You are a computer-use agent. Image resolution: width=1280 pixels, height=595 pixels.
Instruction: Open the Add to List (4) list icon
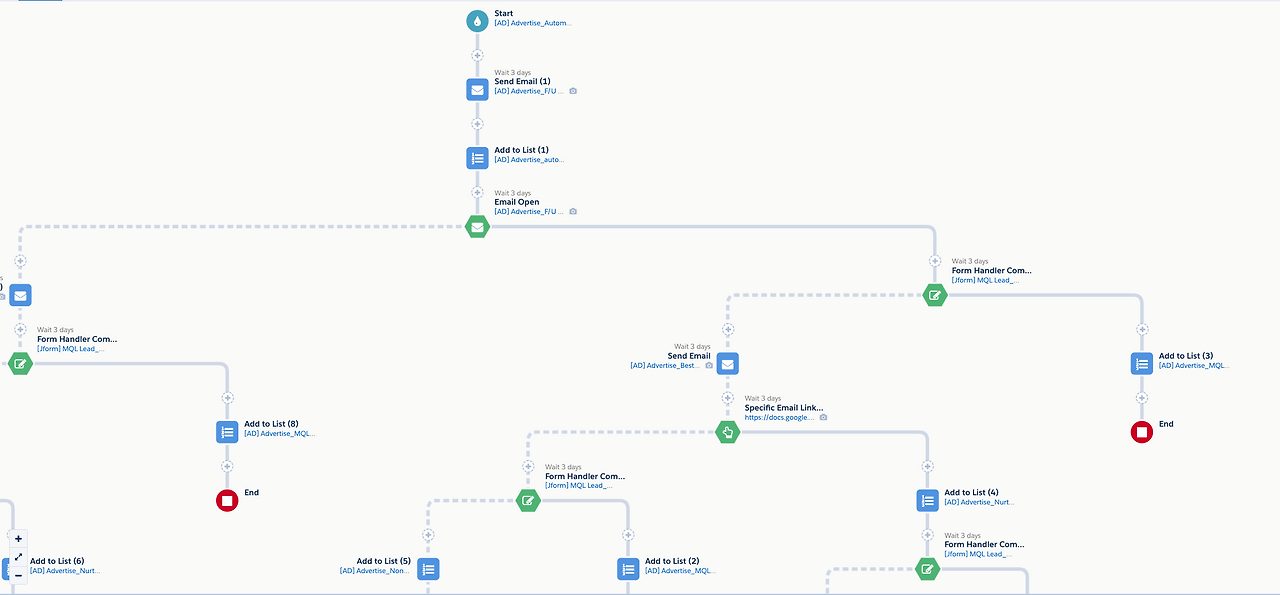(928, 500)
